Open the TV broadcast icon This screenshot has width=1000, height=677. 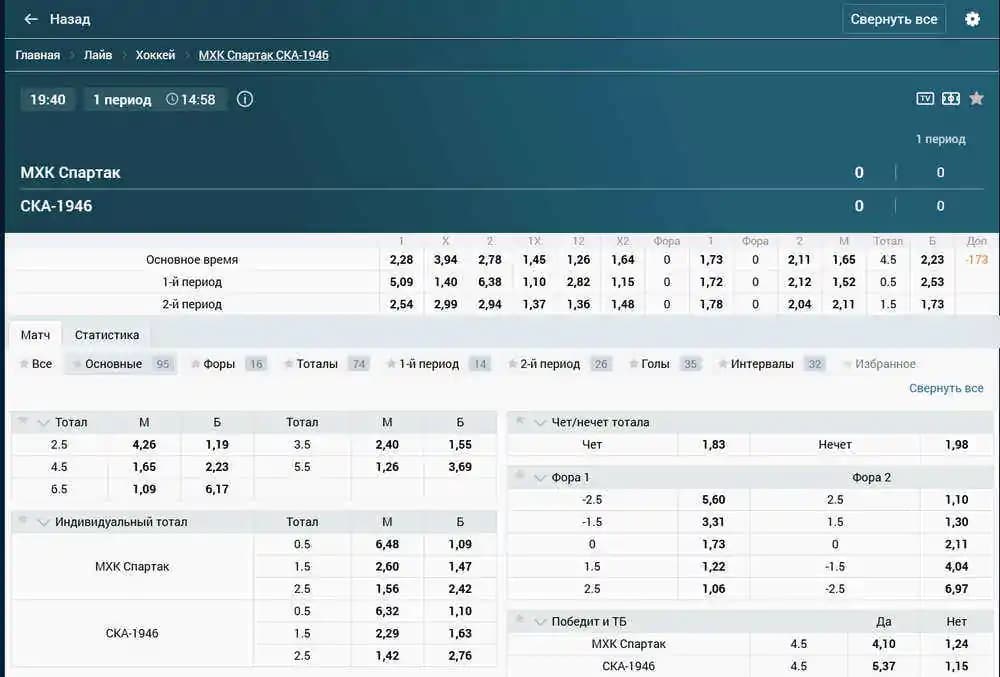coord(925,98)
